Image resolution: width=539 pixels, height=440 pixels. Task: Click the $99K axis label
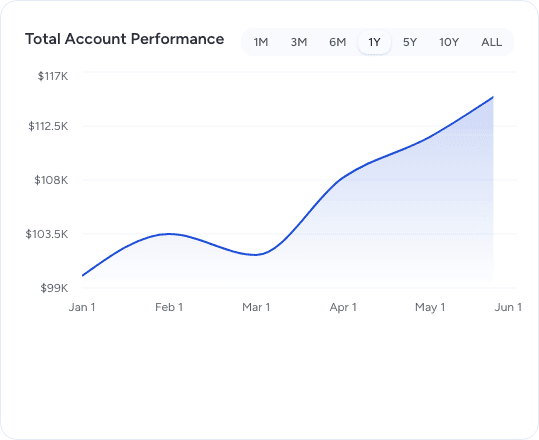coord(54,288)
